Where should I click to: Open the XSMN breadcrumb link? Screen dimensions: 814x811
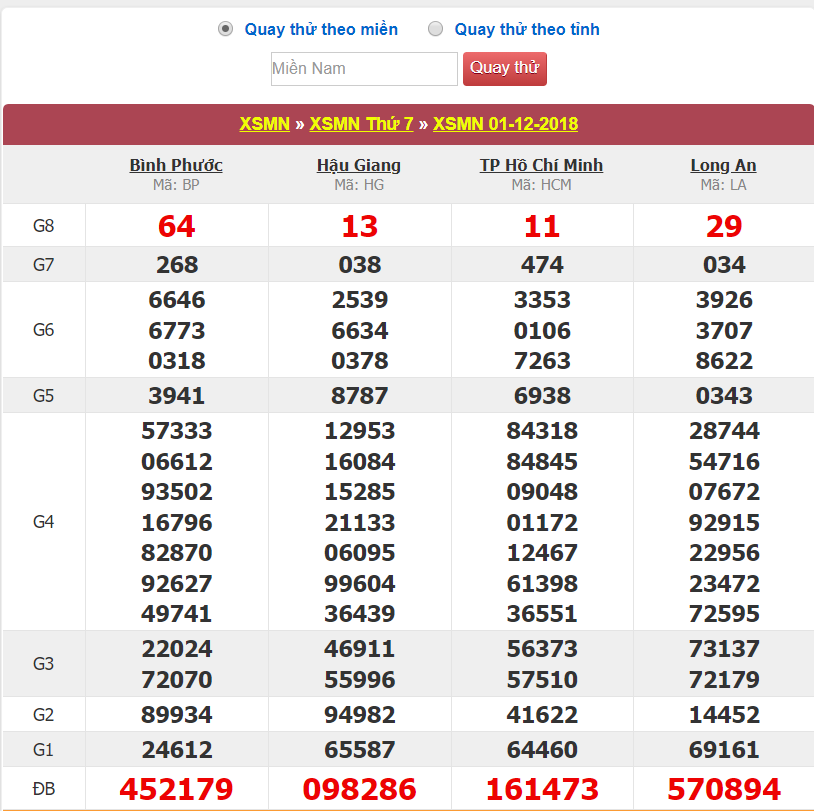coord(264,124)
